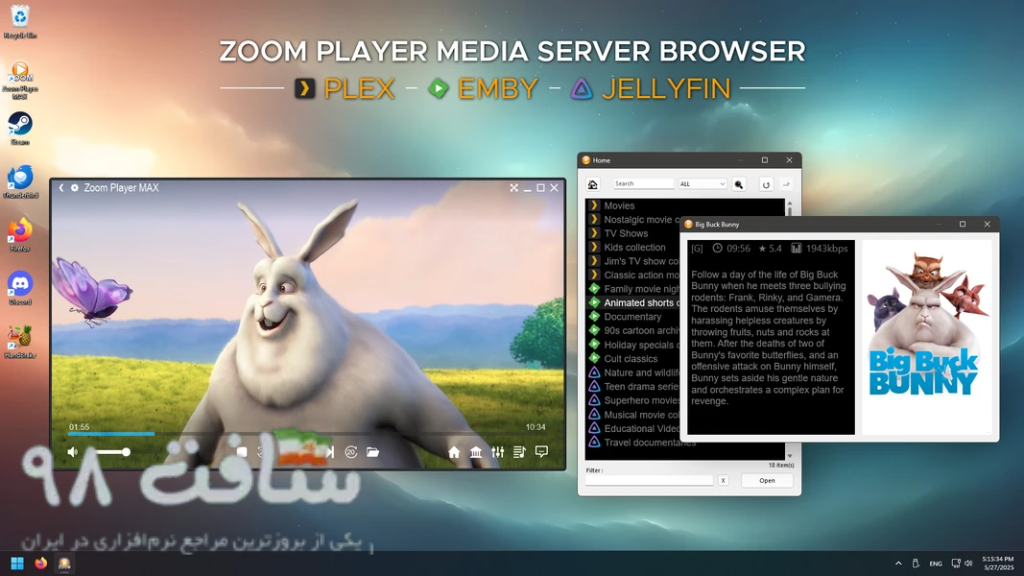Select the Animated shorts entry

coord(633,302)
